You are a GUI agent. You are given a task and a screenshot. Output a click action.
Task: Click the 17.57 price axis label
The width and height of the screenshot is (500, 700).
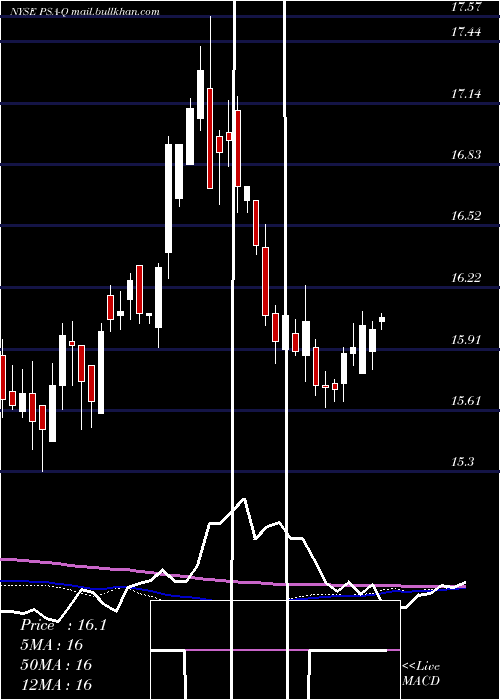coord(467,7)
